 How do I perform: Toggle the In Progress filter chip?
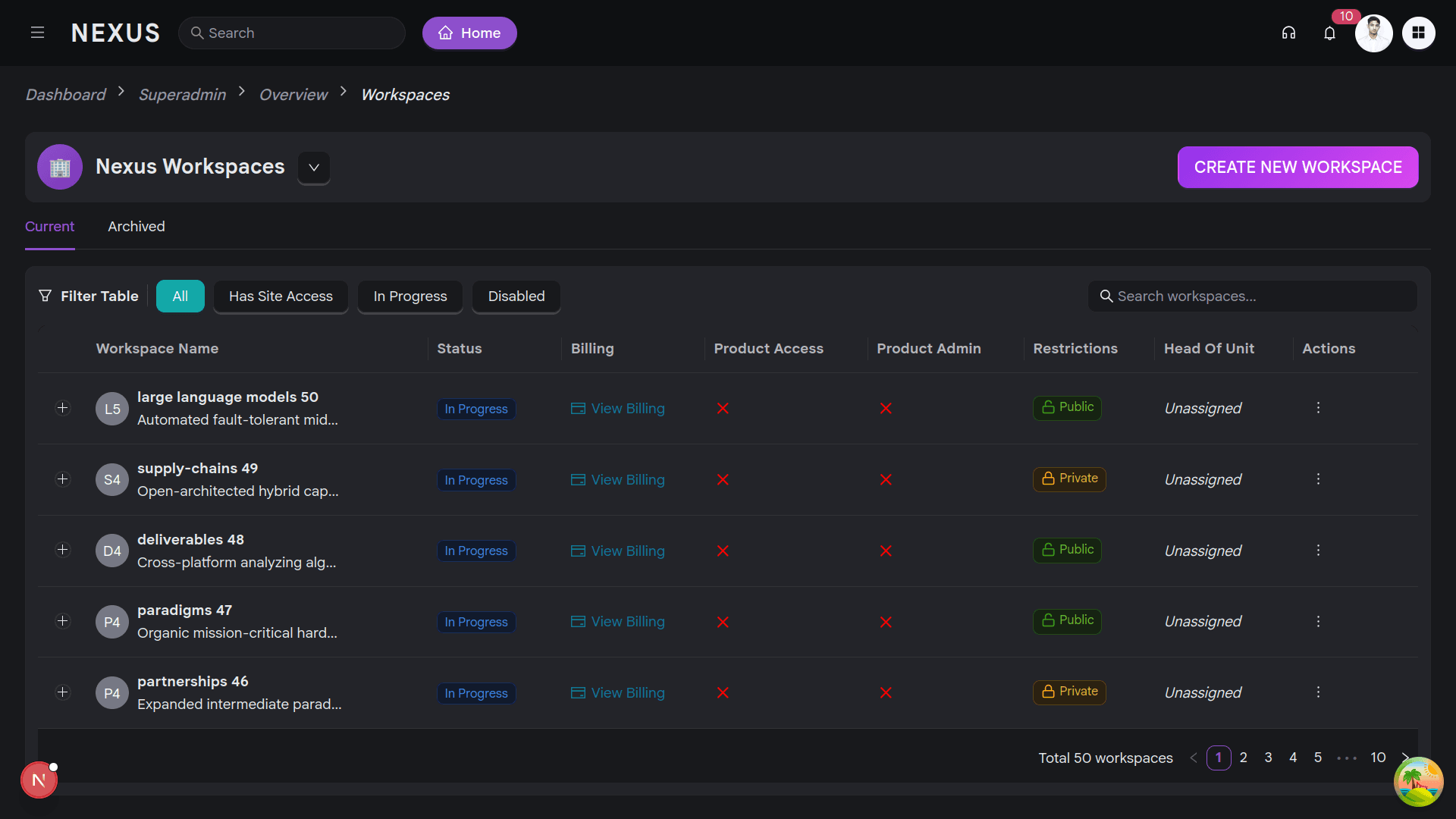click(x=410, y=296)
